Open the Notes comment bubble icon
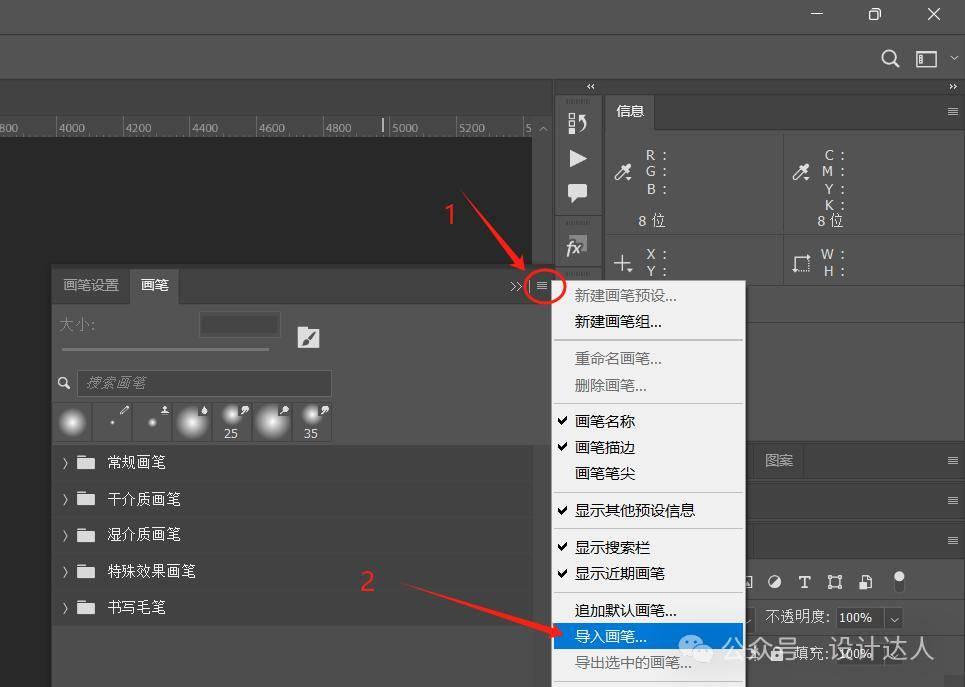Viewport: 965px width, 687px height. [x=577, y=194]
